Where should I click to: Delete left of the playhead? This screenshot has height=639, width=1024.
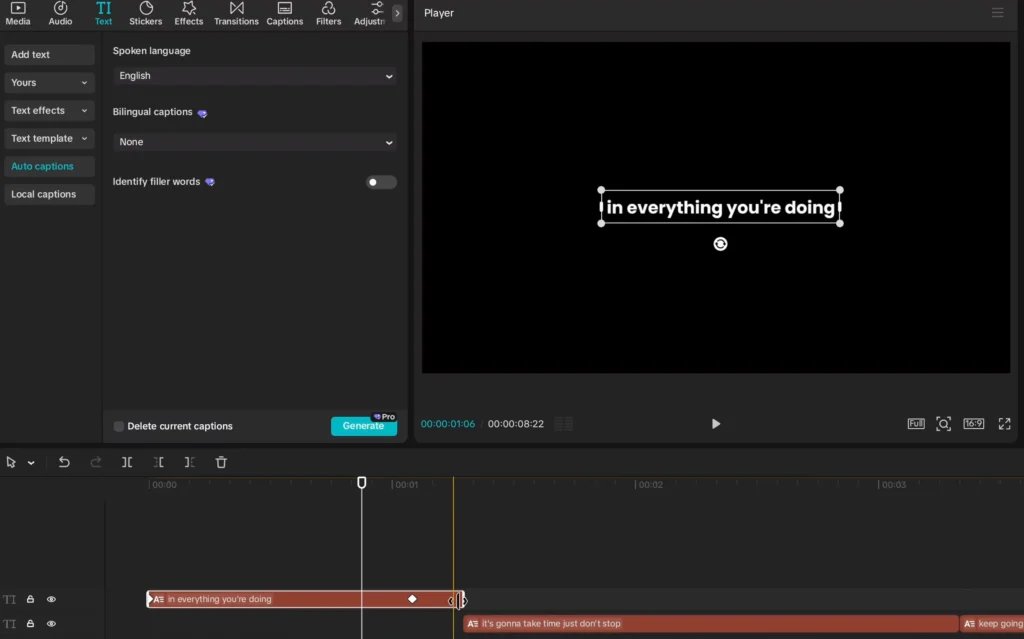point(158,462)
